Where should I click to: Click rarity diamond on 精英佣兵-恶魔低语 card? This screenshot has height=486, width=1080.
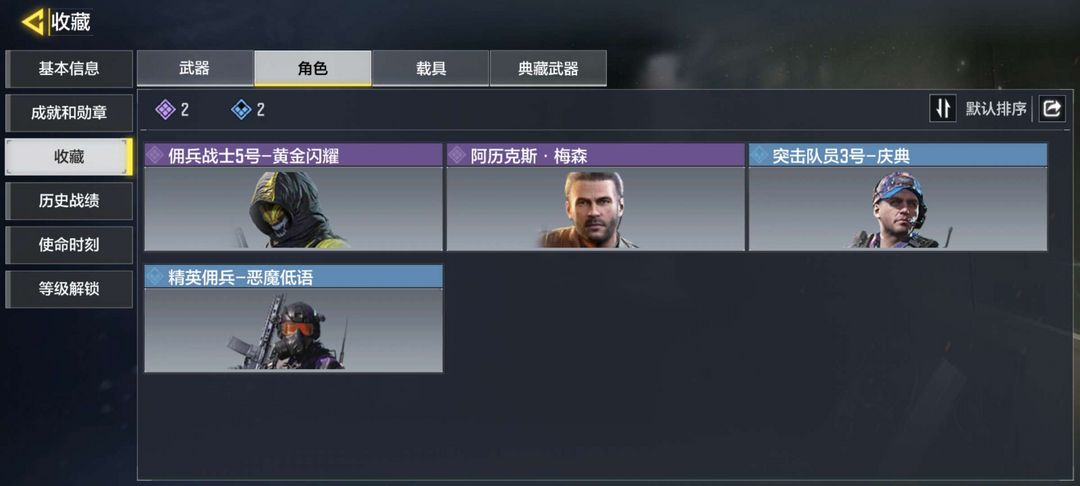[155, 277]
